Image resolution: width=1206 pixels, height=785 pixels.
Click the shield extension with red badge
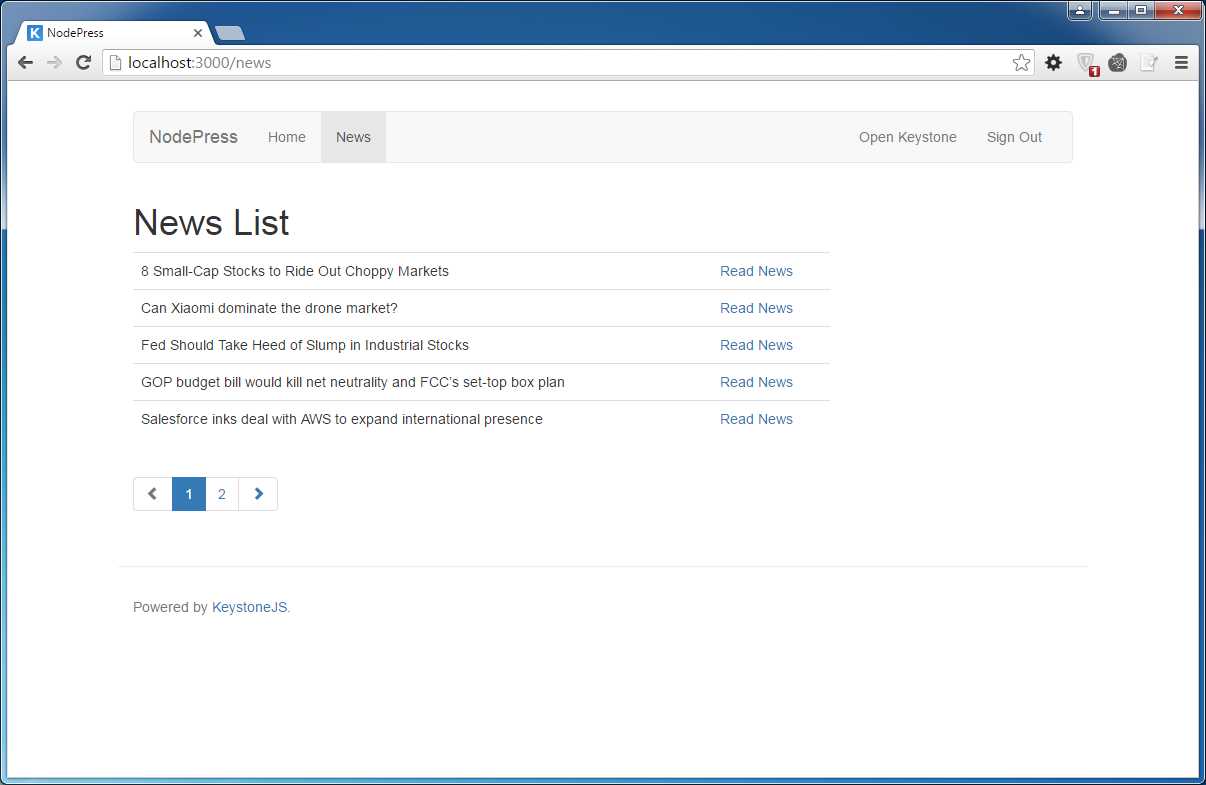(x=1086, y=62)
